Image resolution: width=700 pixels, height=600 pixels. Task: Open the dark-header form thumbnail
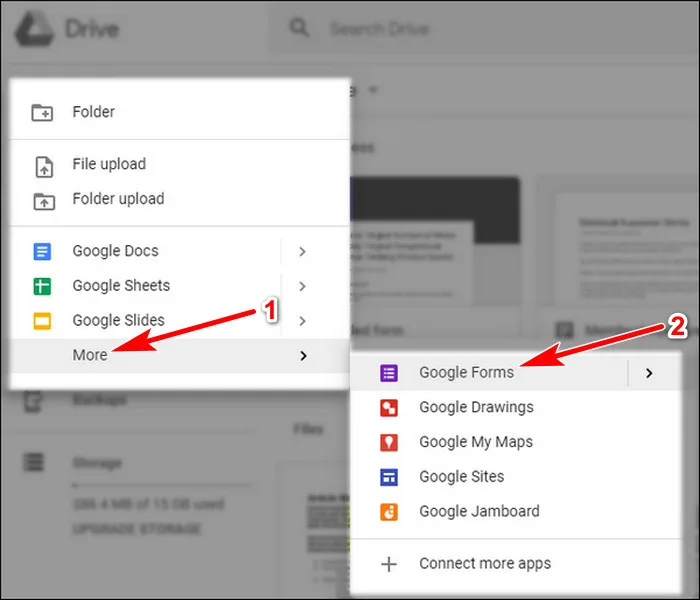point(435,241)
